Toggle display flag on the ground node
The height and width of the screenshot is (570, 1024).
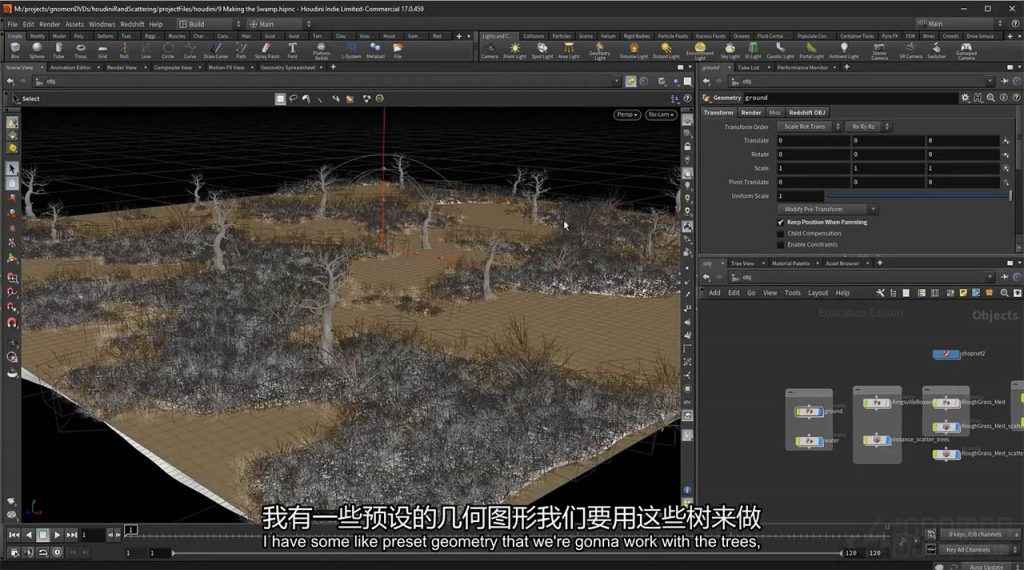pyautogui.click(x=819, y=411)
